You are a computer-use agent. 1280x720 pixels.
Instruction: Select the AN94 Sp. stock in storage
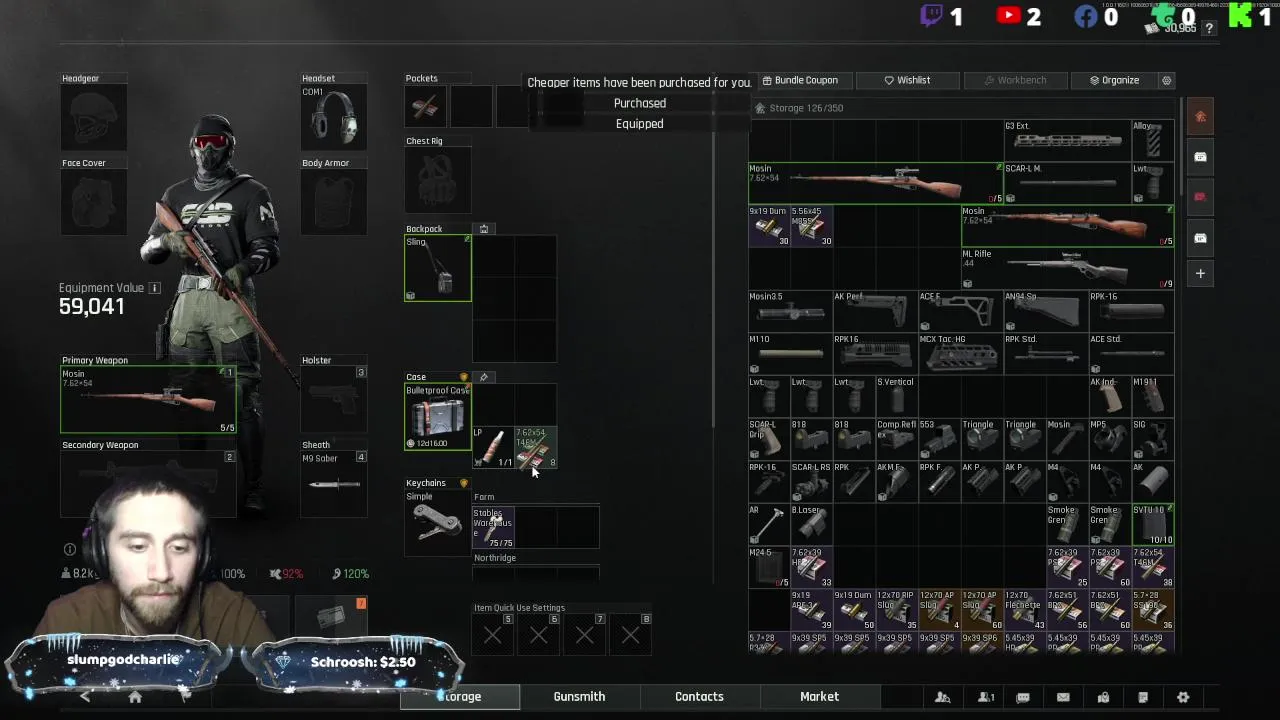[1045, 311]
